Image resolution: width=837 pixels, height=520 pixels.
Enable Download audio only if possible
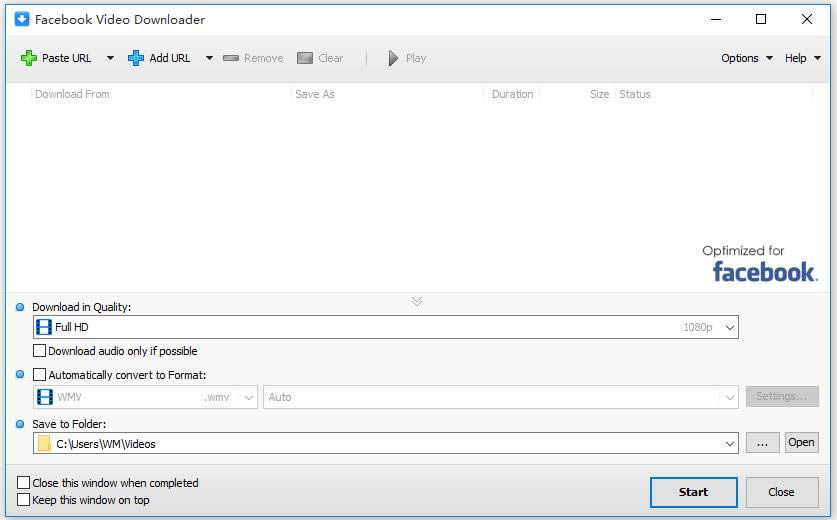tap(39, 351)
